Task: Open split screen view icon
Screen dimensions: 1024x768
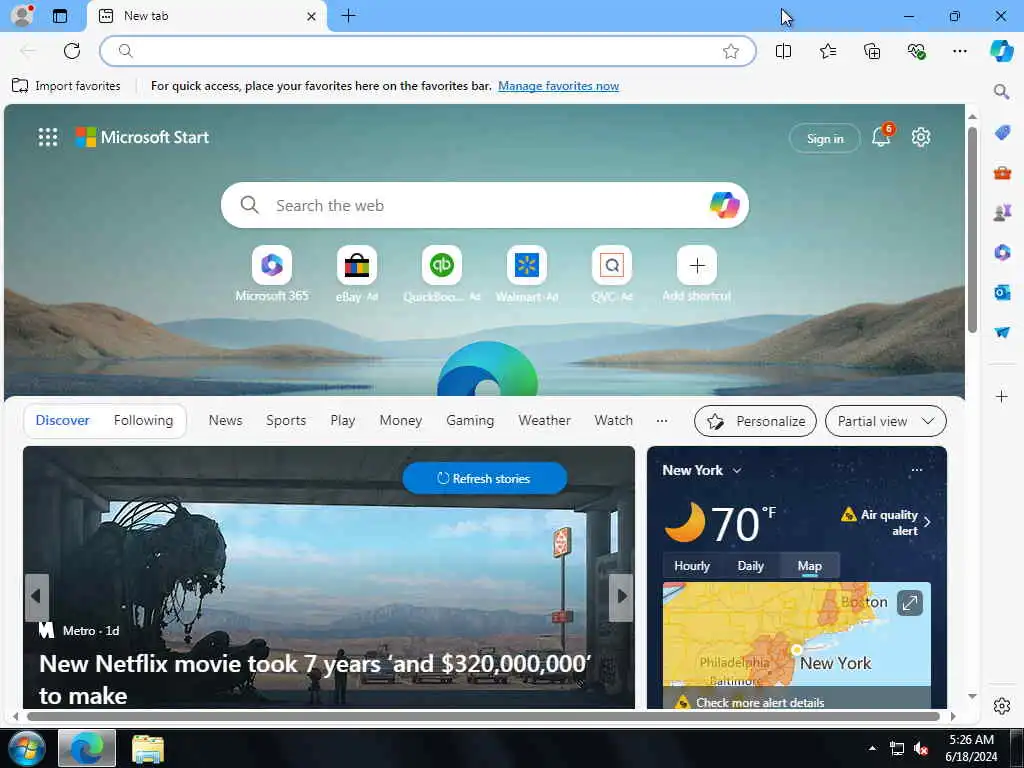Action: (783, 51)
